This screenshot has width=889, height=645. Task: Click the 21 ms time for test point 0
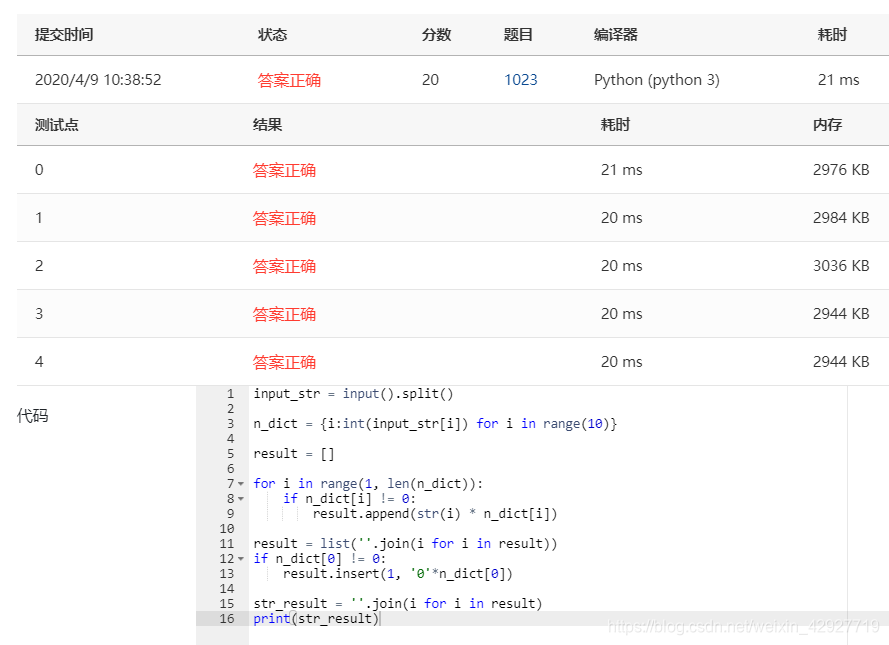[621, 170]
